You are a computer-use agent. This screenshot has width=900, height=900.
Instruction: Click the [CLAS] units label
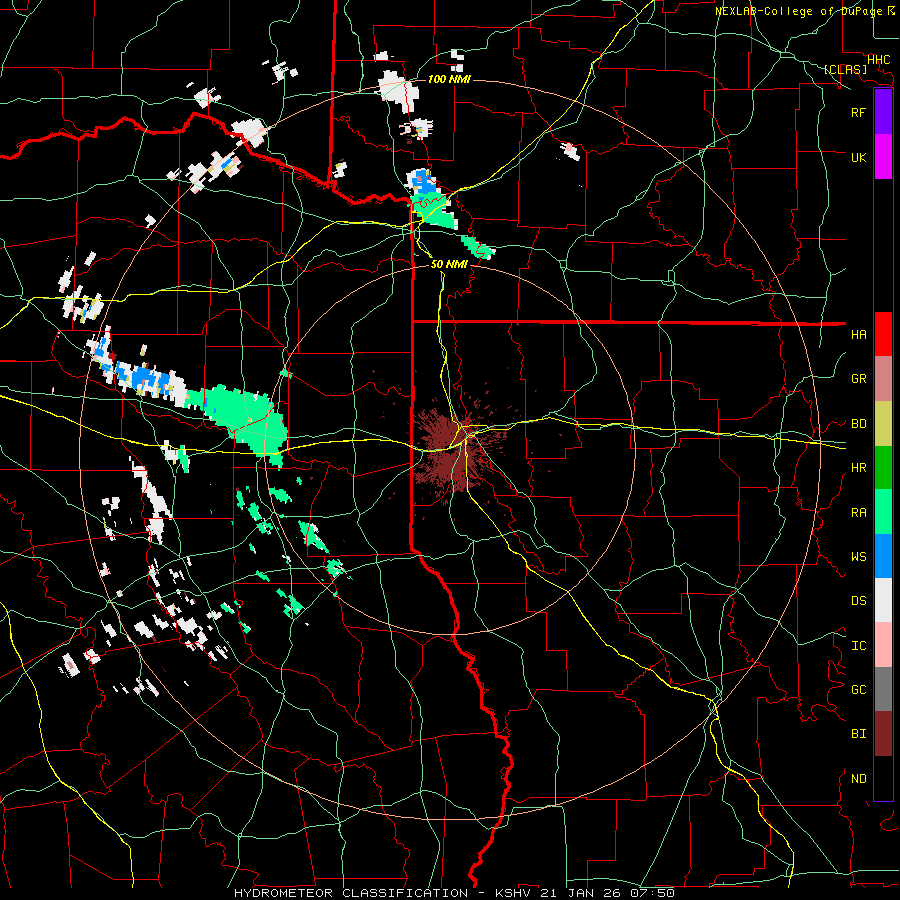point(845,70)
